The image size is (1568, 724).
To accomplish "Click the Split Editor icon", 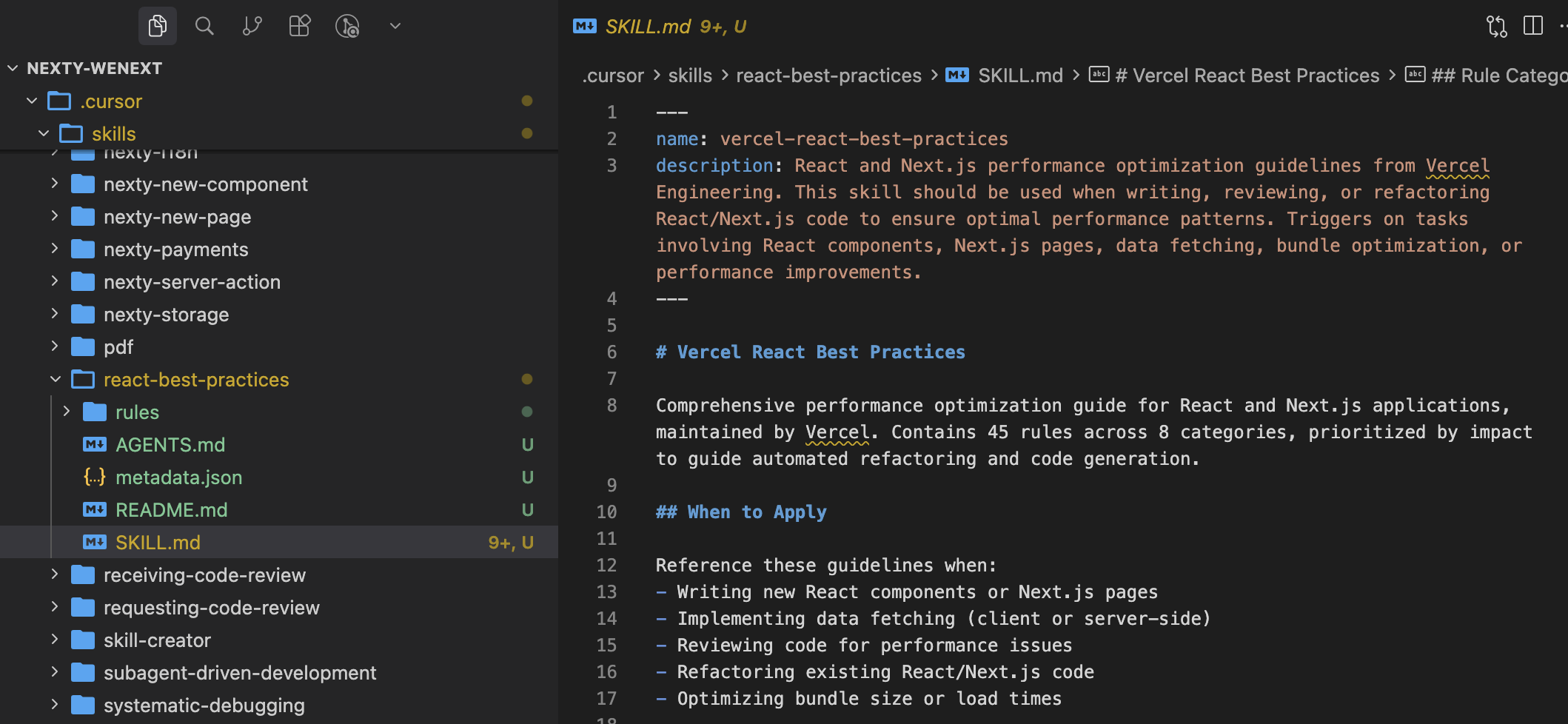I will point(1532,27).
